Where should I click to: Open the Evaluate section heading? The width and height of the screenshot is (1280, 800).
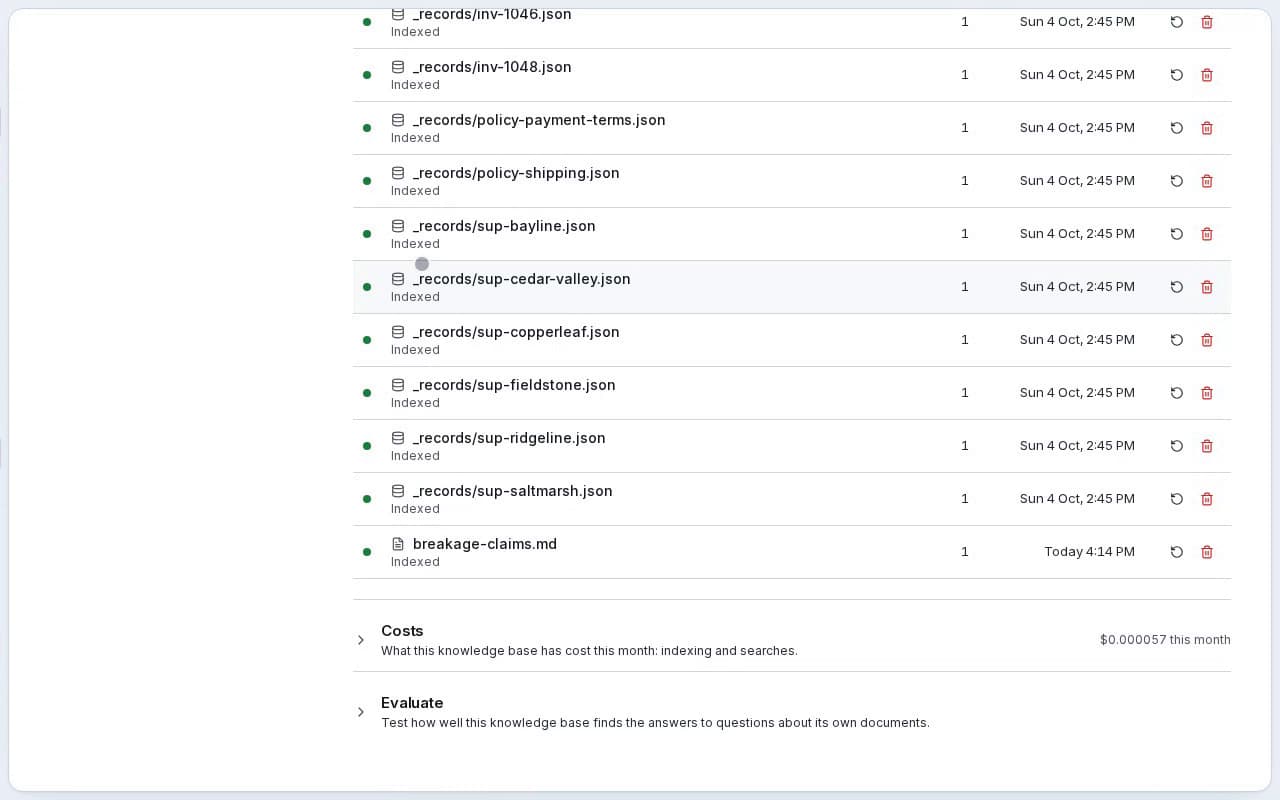412,703
